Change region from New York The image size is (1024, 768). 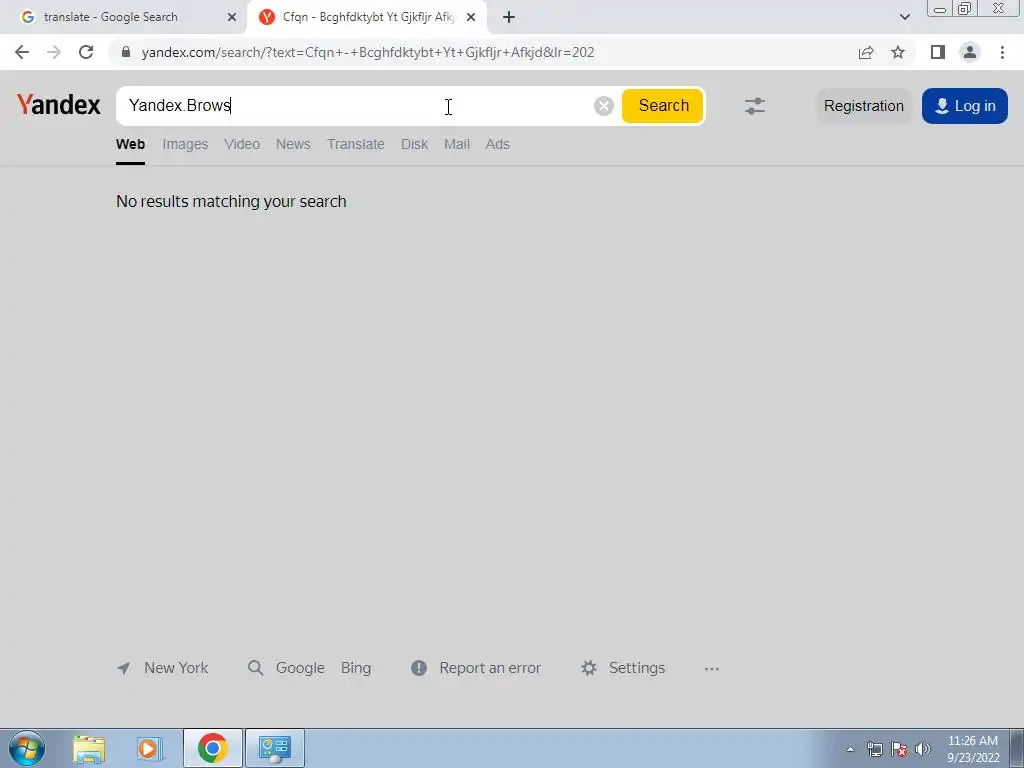point(163,668)
